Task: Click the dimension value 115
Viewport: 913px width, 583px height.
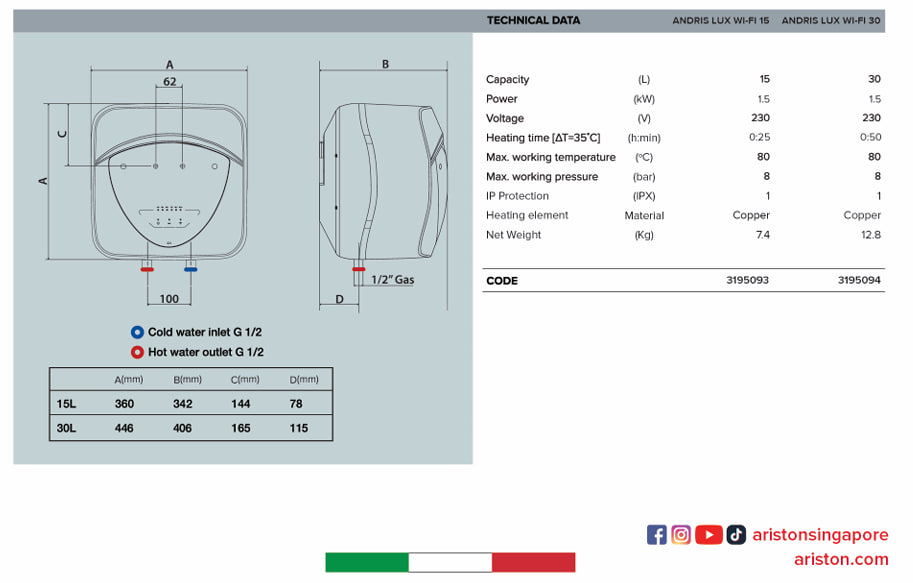Action: coord(299,428)
